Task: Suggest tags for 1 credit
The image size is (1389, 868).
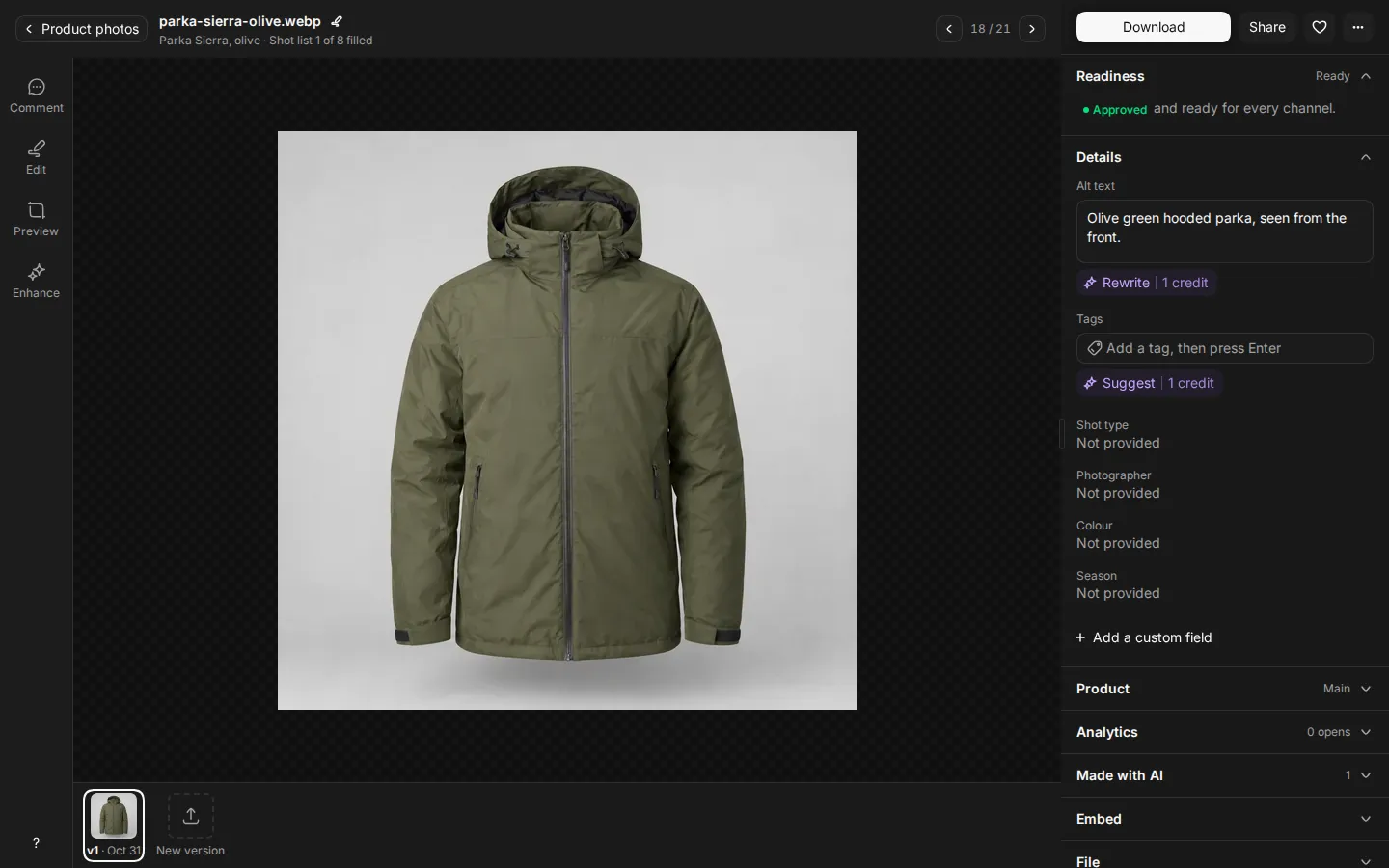Action: point(1149,383)
